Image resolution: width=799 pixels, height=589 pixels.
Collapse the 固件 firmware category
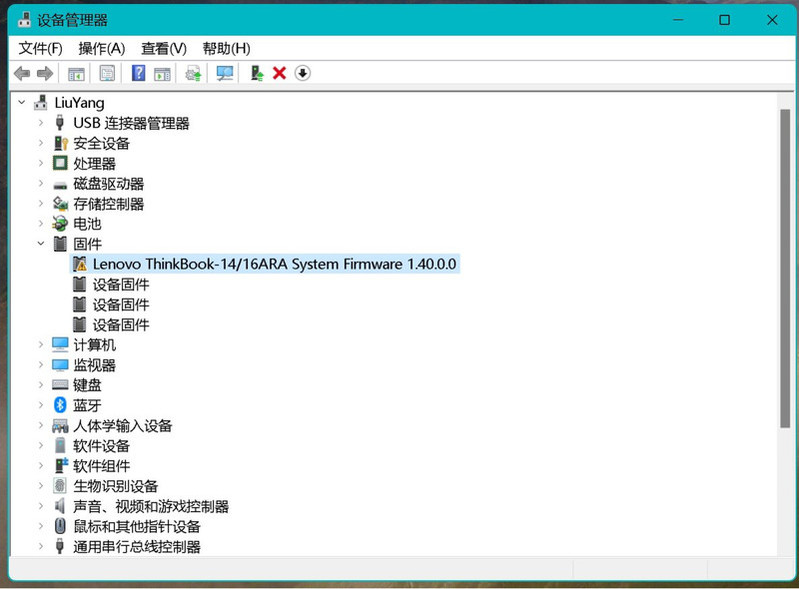pyautogui.click(x=41, y=244)
